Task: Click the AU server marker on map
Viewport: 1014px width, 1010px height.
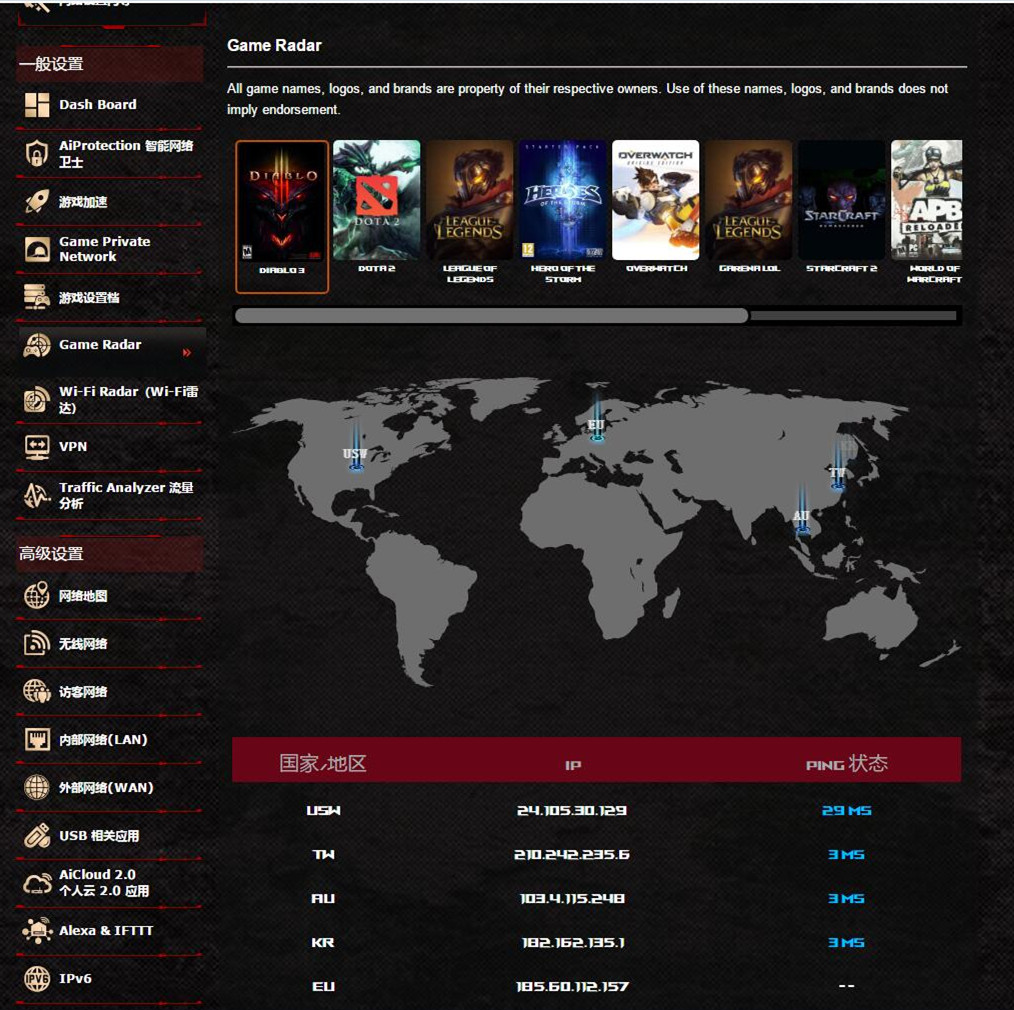Action: 802,510
